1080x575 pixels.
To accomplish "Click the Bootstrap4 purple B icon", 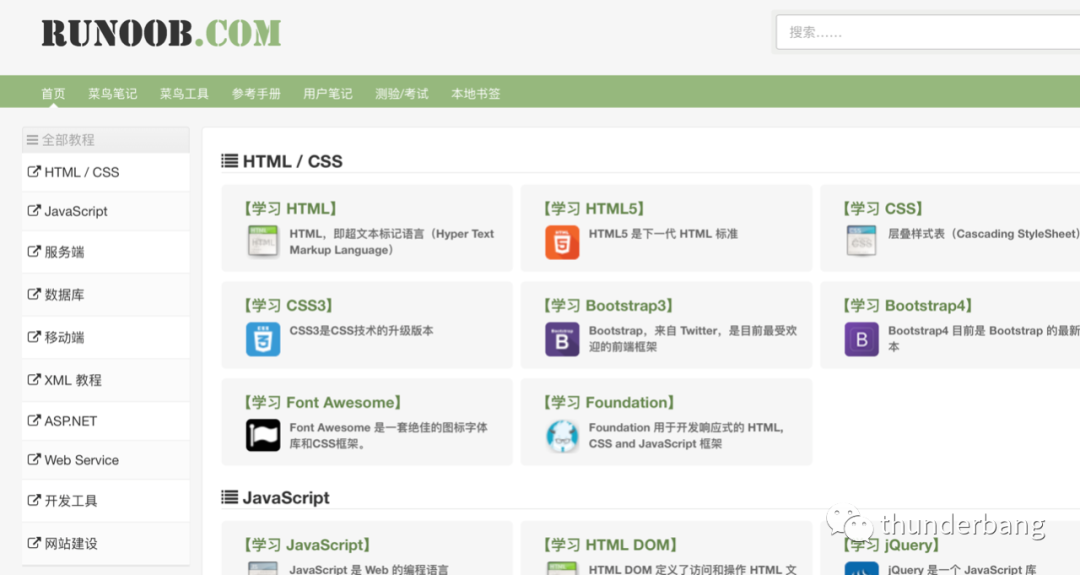I will point(861,339).
